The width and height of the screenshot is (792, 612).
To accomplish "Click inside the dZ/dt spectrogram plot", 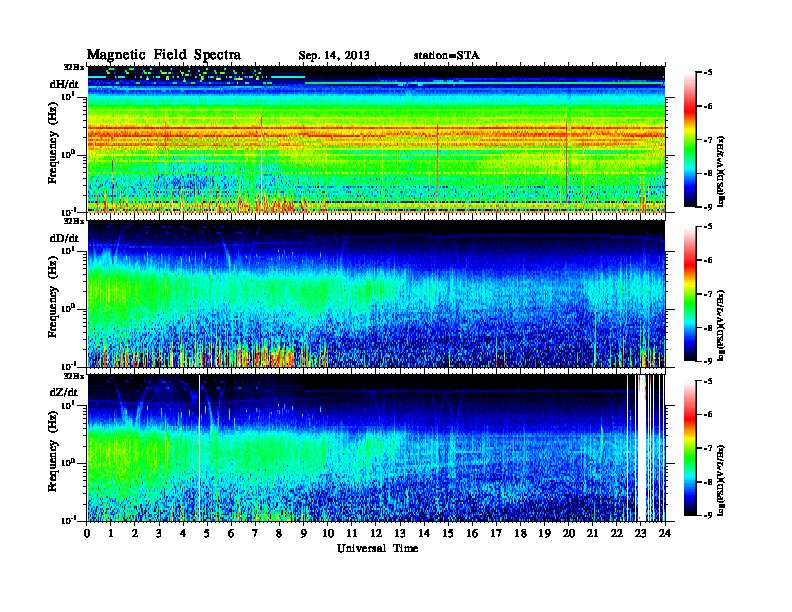I will (x=376, y=448).
